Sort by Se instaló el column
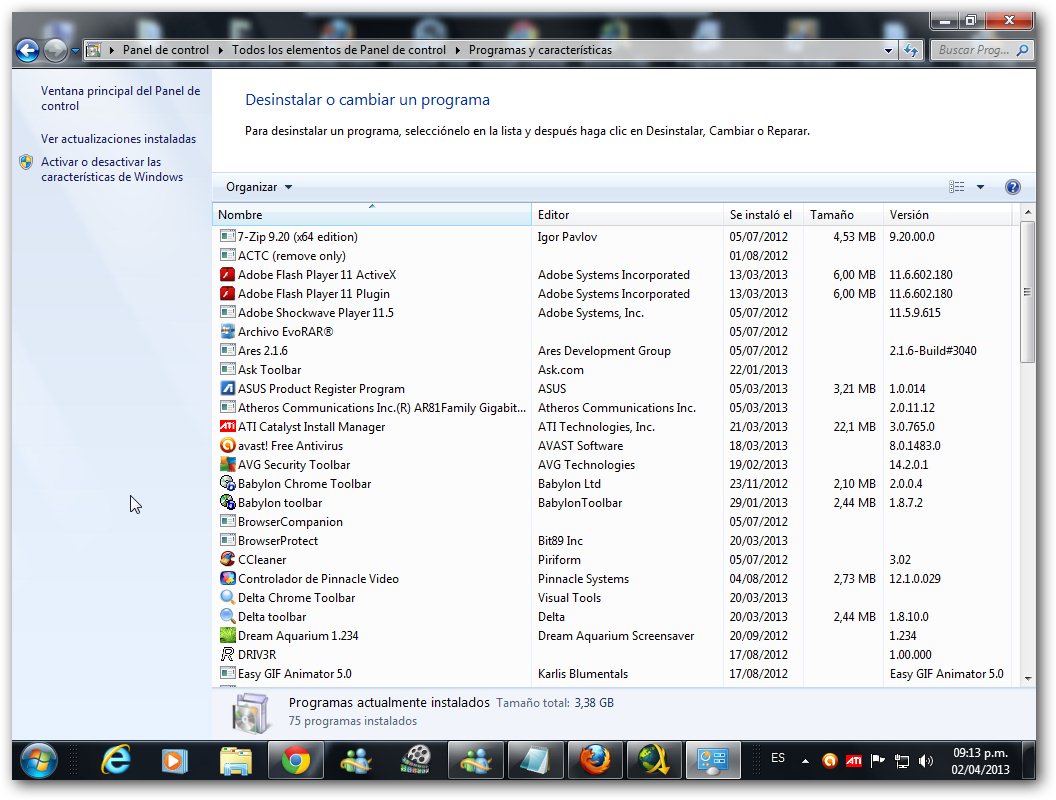This screenshot has height=800, width=1056. click(763, 215)
